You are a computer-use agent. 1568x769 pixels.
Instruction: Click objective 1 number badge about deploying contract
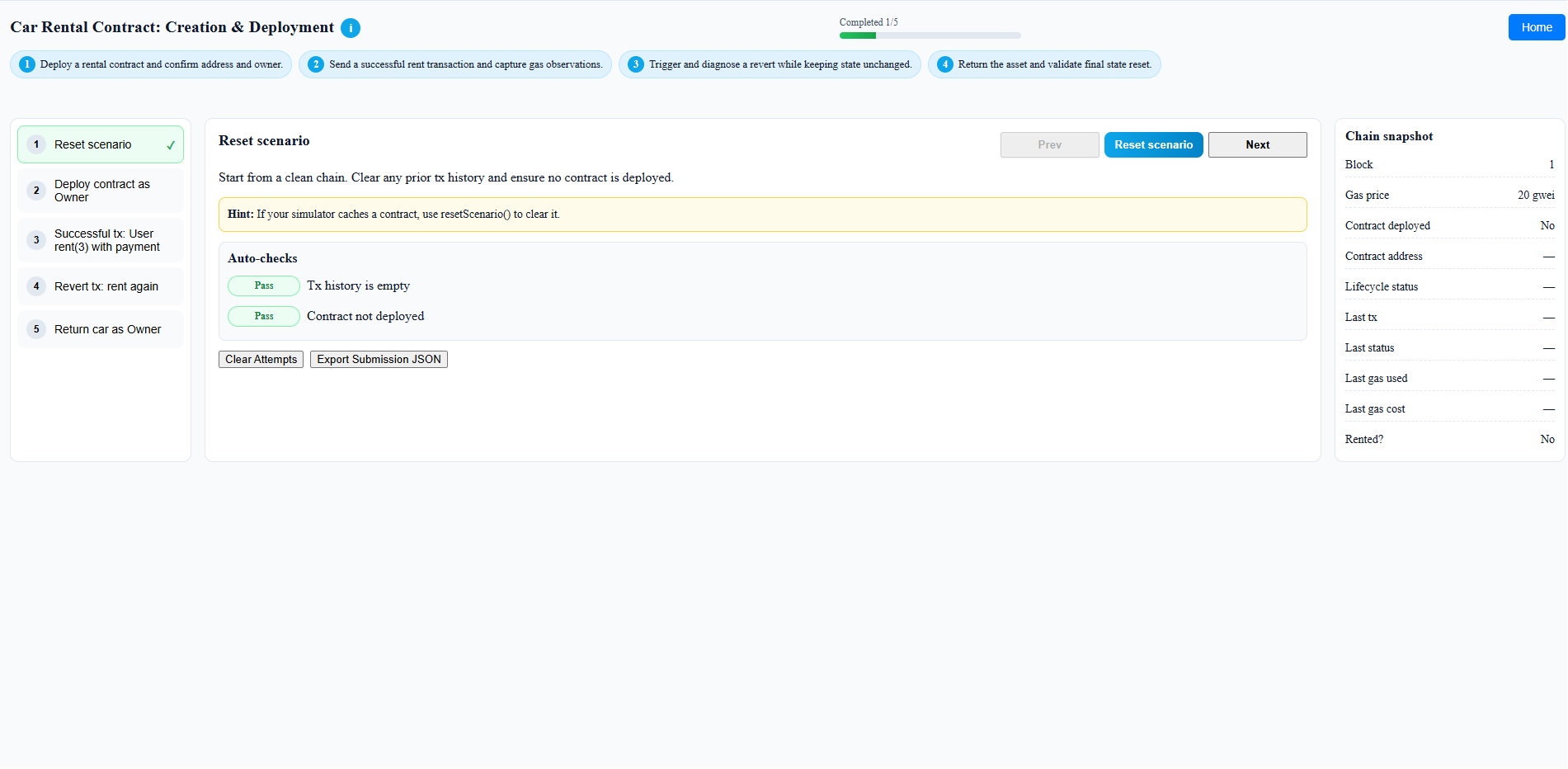point(27,64)
